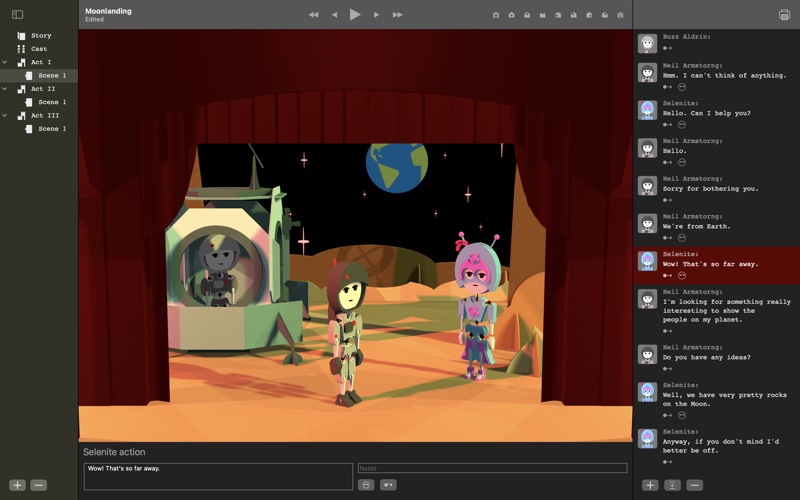
Task: Select the line 'Hello. Can I help you?'
Action: (707, 113)
